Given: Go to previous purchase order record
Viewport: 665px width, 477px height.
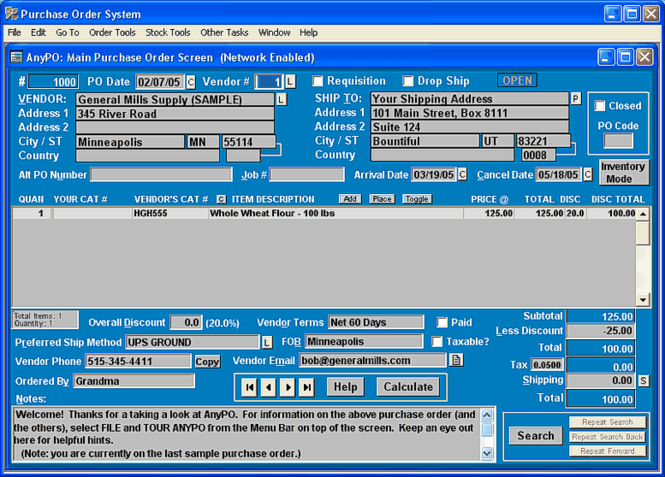Looking at the screenshot, I should [268, 387].
